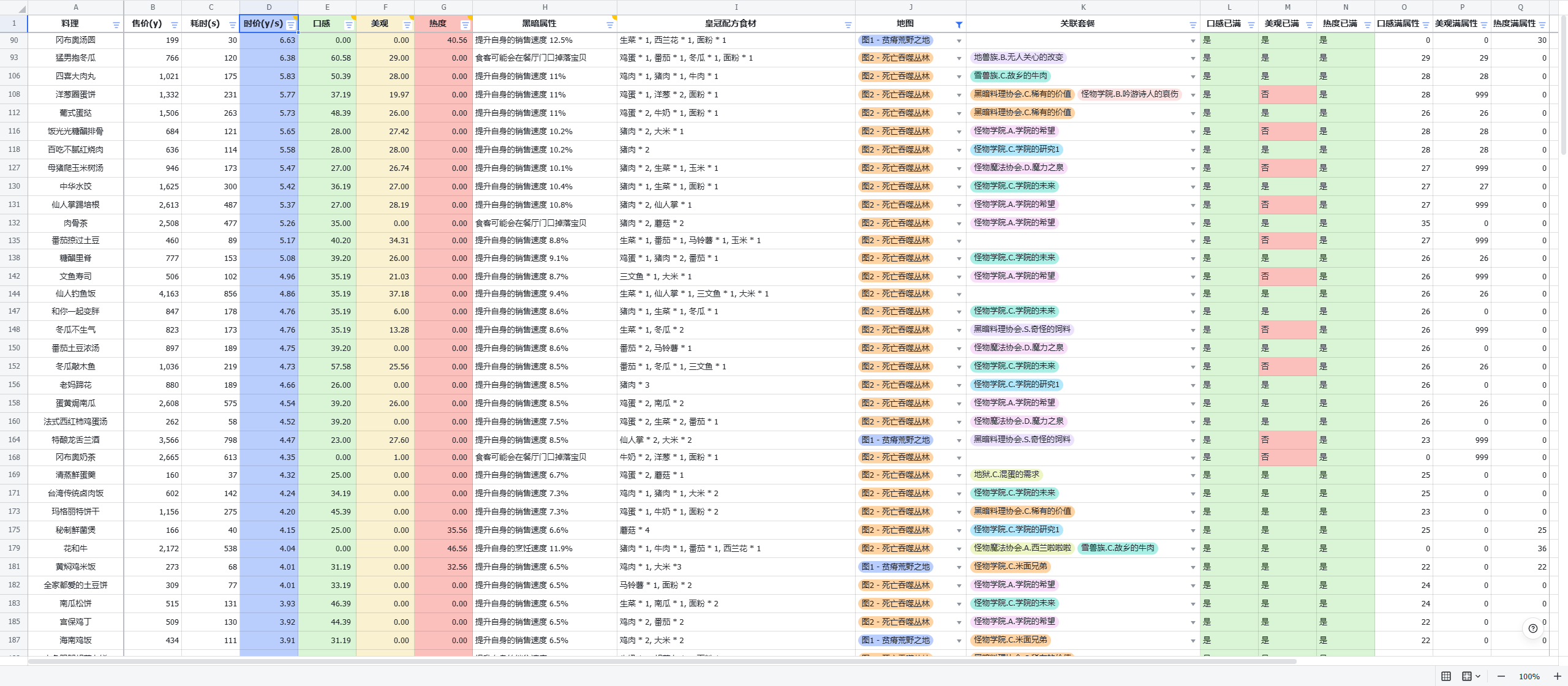Screen dimensions: 1568x686
Task: Expand reading mode options chevron
Action: coord(1478,676)
